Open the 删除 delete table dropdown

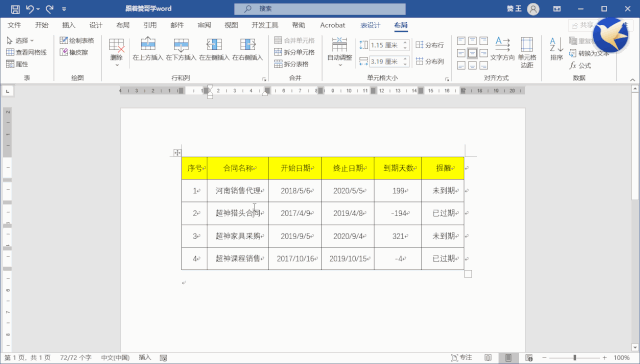(116, 52)
